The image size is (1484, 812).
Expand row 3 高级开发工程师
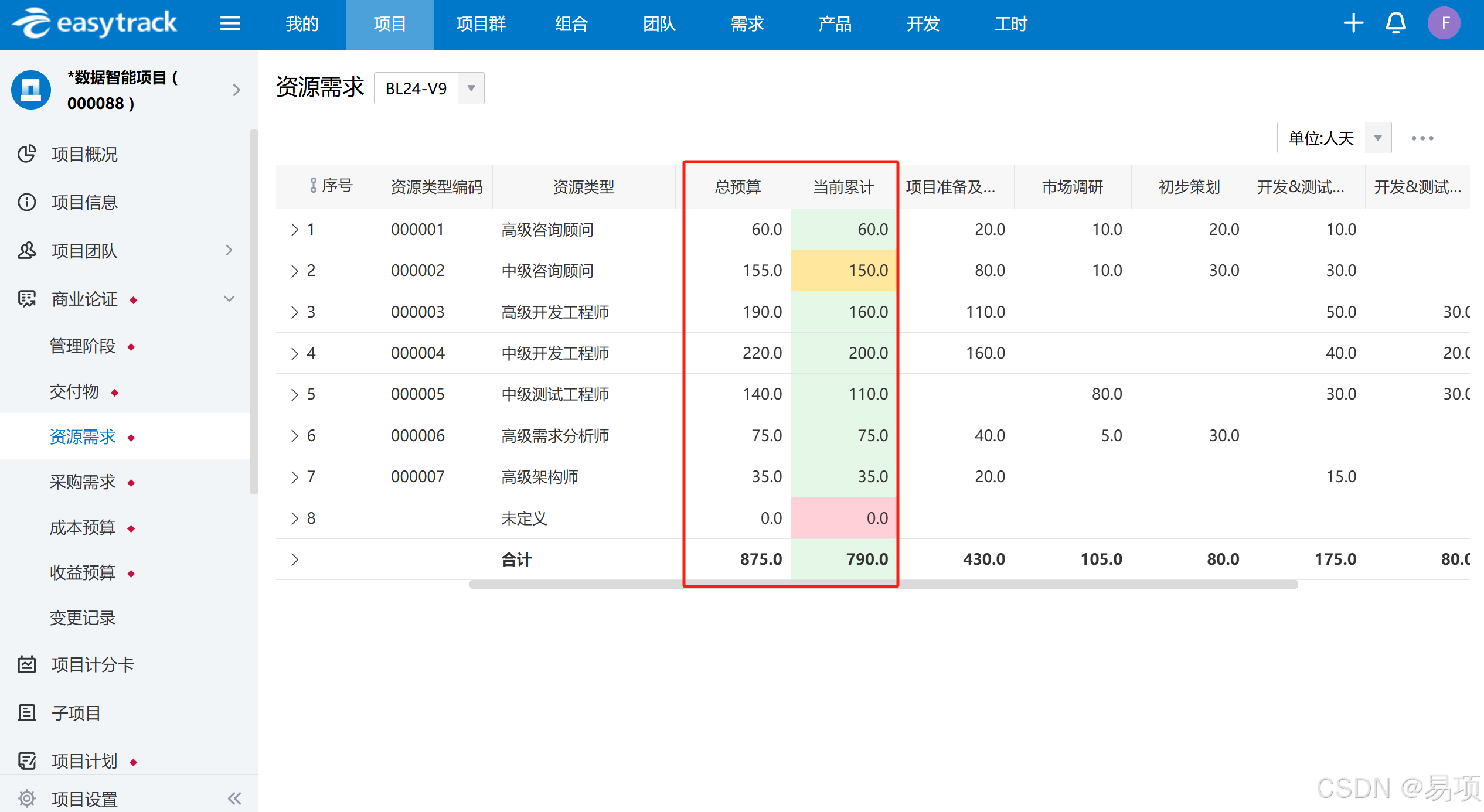(x=294, y=312)
